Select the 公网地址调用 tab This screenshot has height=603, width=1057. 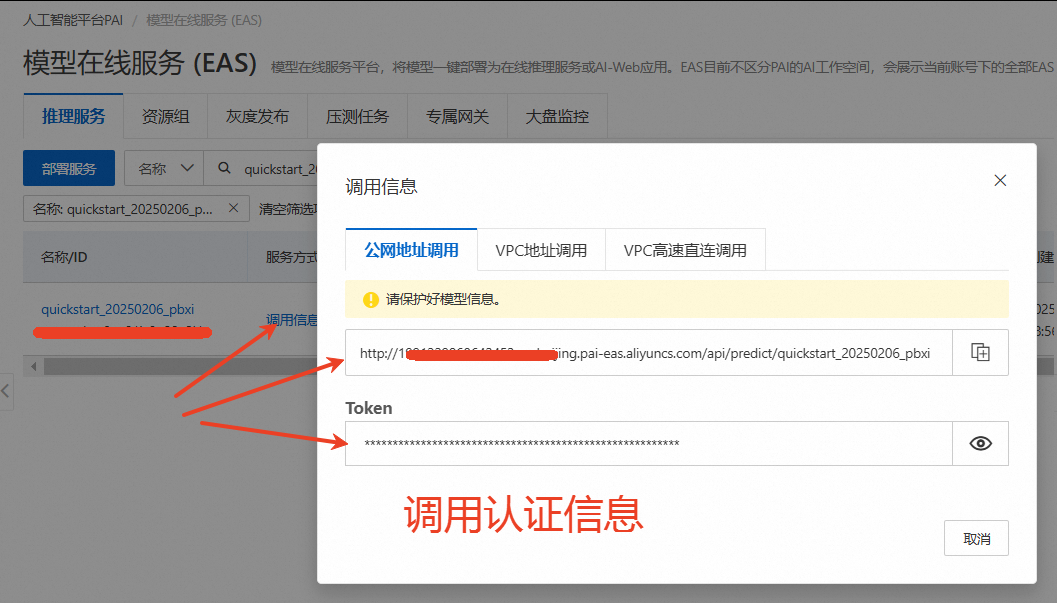tap(411, 251)
